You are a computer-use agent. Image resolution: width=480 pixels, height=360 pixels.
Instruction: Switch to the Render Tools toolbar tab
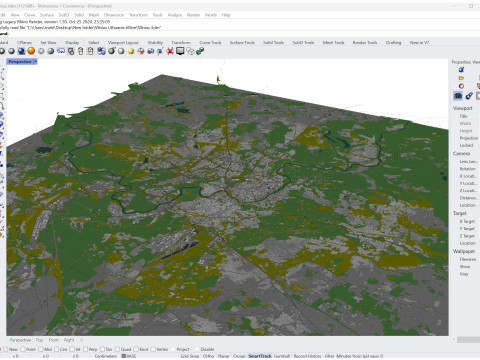click(x=365, y=42)
